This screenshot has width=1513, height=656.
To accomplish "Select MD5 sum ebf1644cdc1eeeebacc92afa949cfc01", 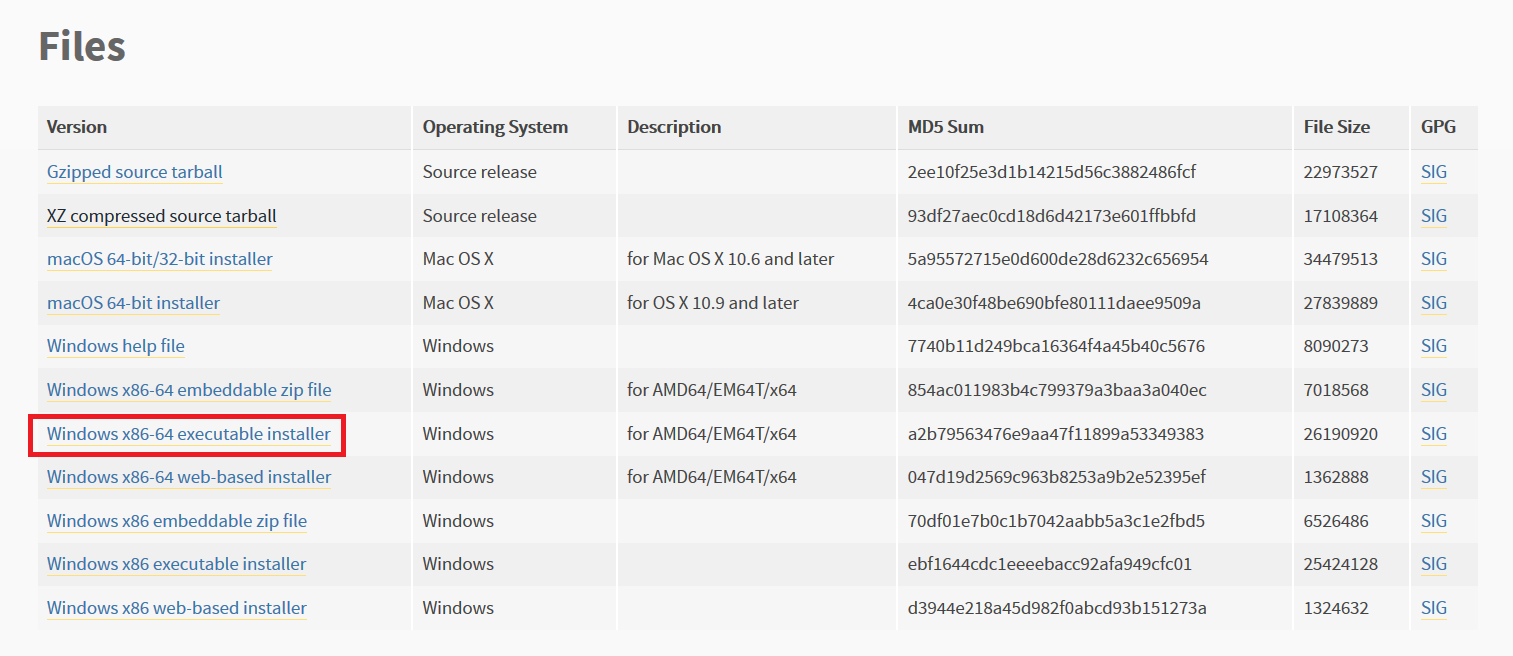I will point(1050,564).
